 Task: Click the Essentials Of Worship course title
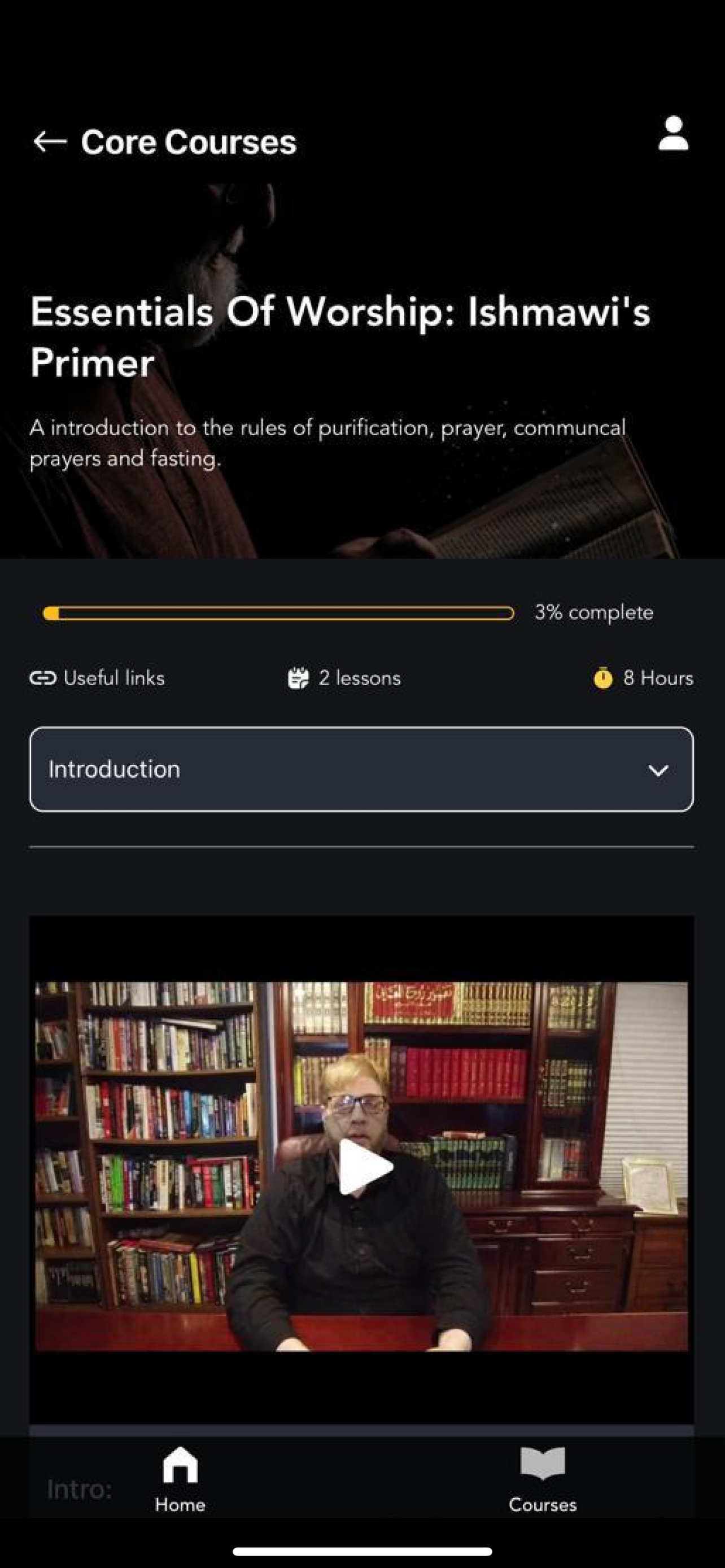(340, 336)
